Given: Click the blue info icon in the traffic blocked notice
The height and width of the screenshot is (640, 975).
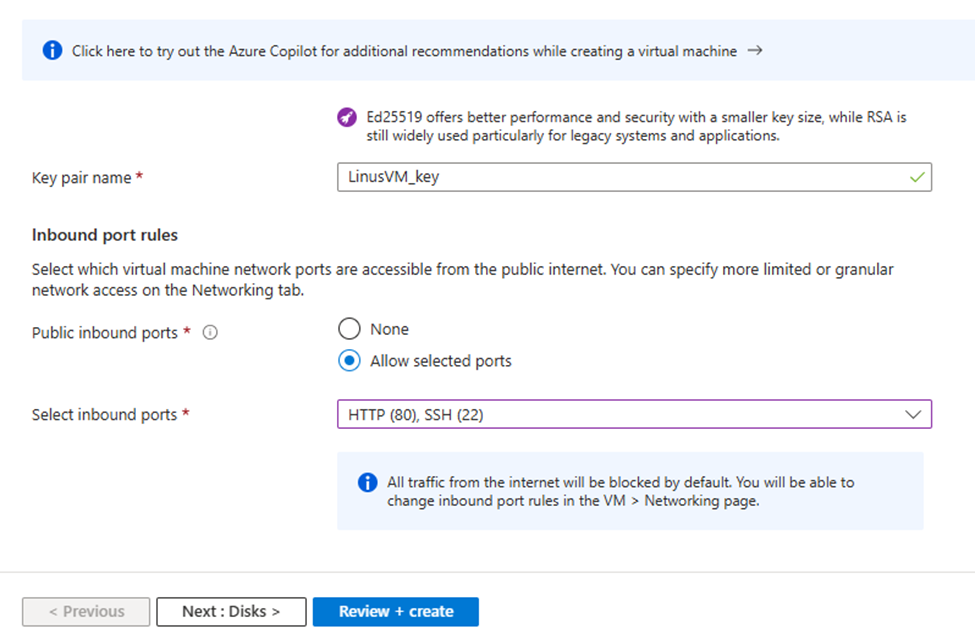Looking at the screenshot, I should (x=367, y=483).
